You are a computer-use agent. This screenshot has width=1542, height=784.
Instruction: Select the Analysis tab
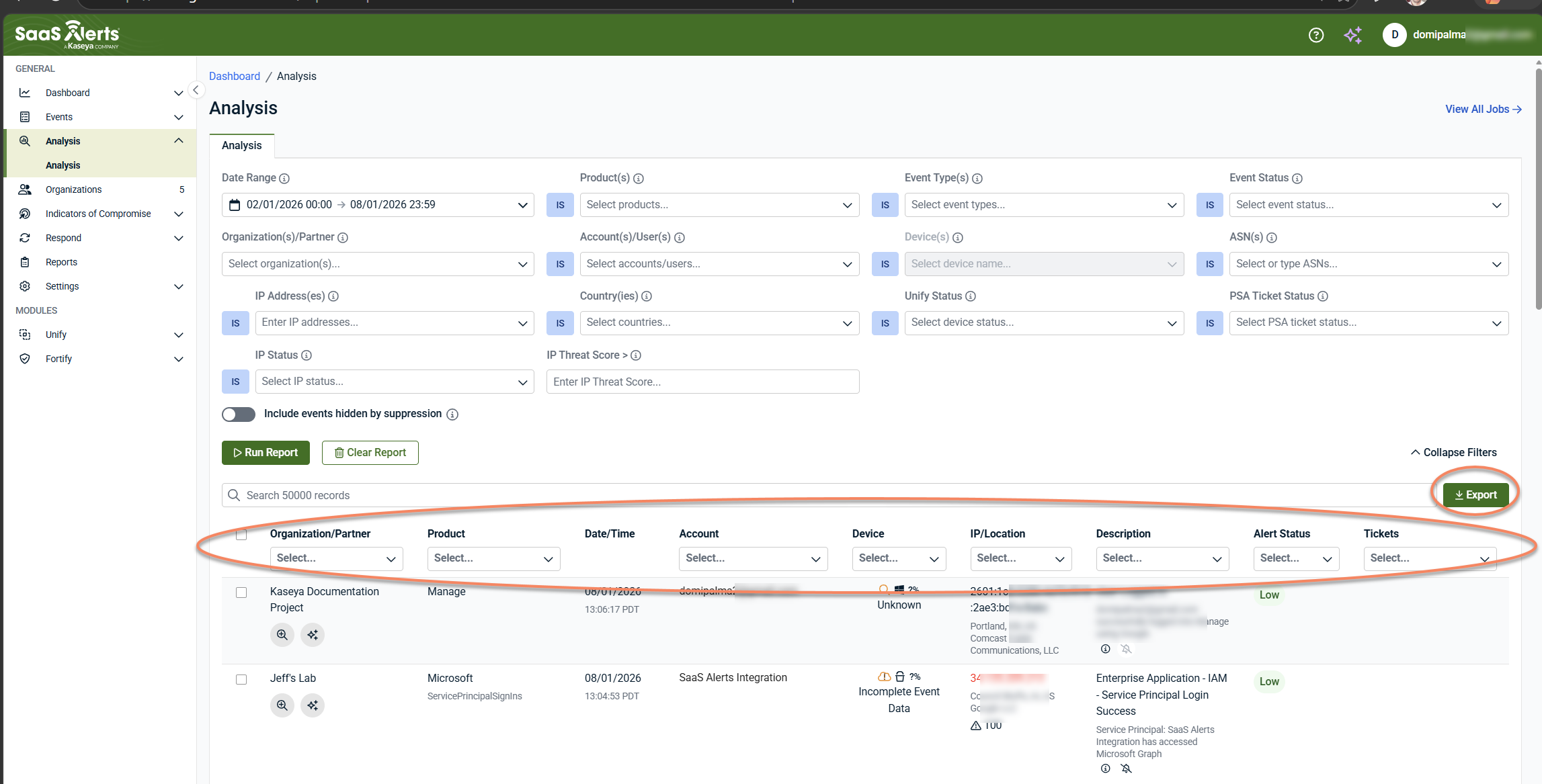coord(242,146)
